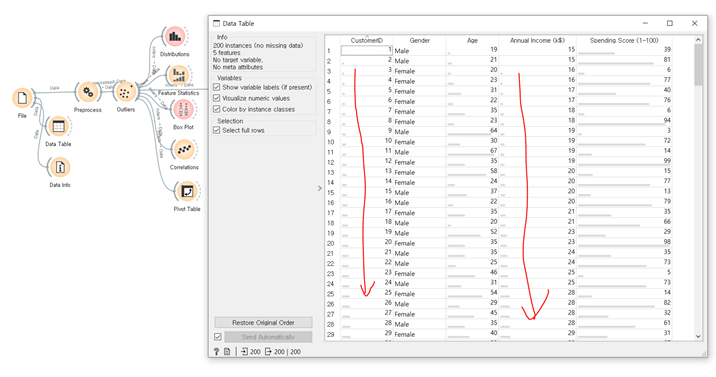Viewport: 716px width, 377px height.
Task: Click Age cell 67 in row 11
Action: [x=472, y=152]
